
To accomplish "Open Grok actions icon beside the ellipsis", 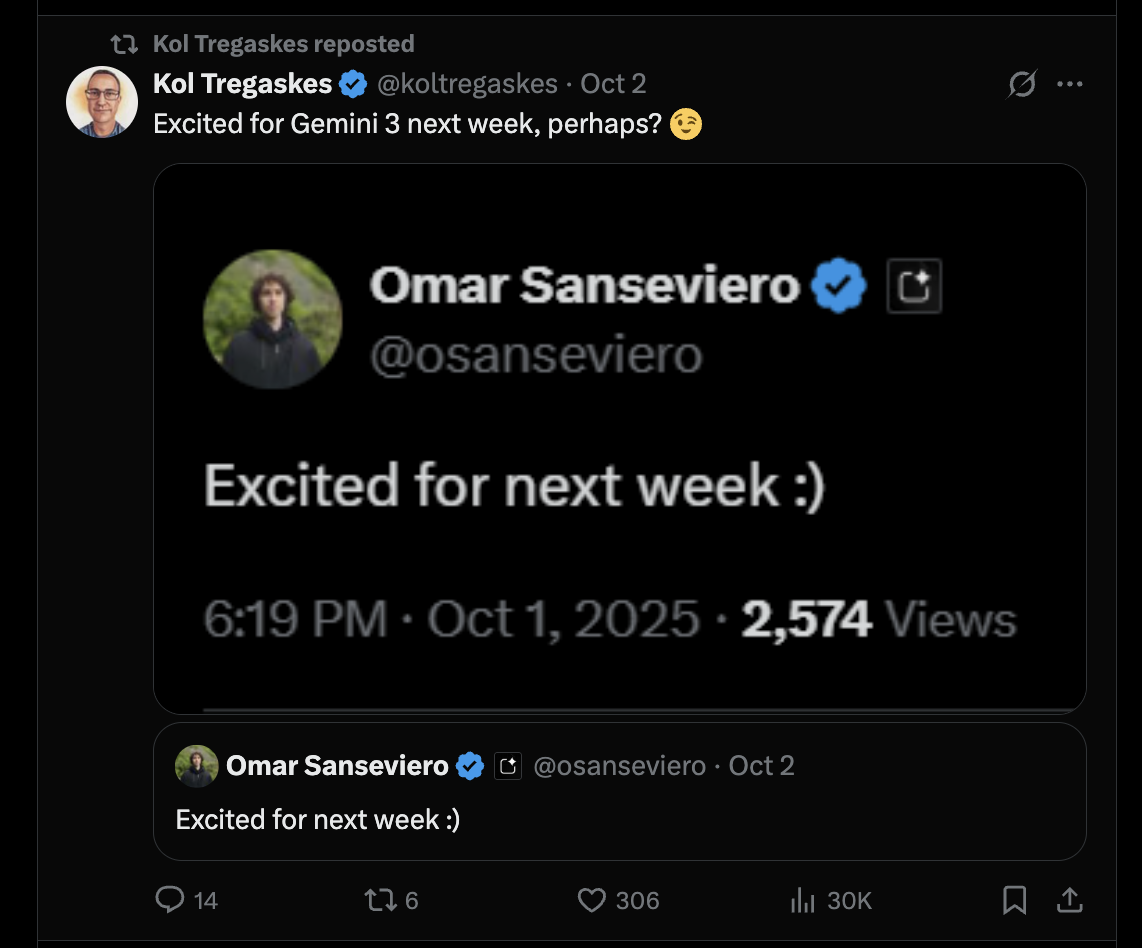I will click(x=1021, y=85).
